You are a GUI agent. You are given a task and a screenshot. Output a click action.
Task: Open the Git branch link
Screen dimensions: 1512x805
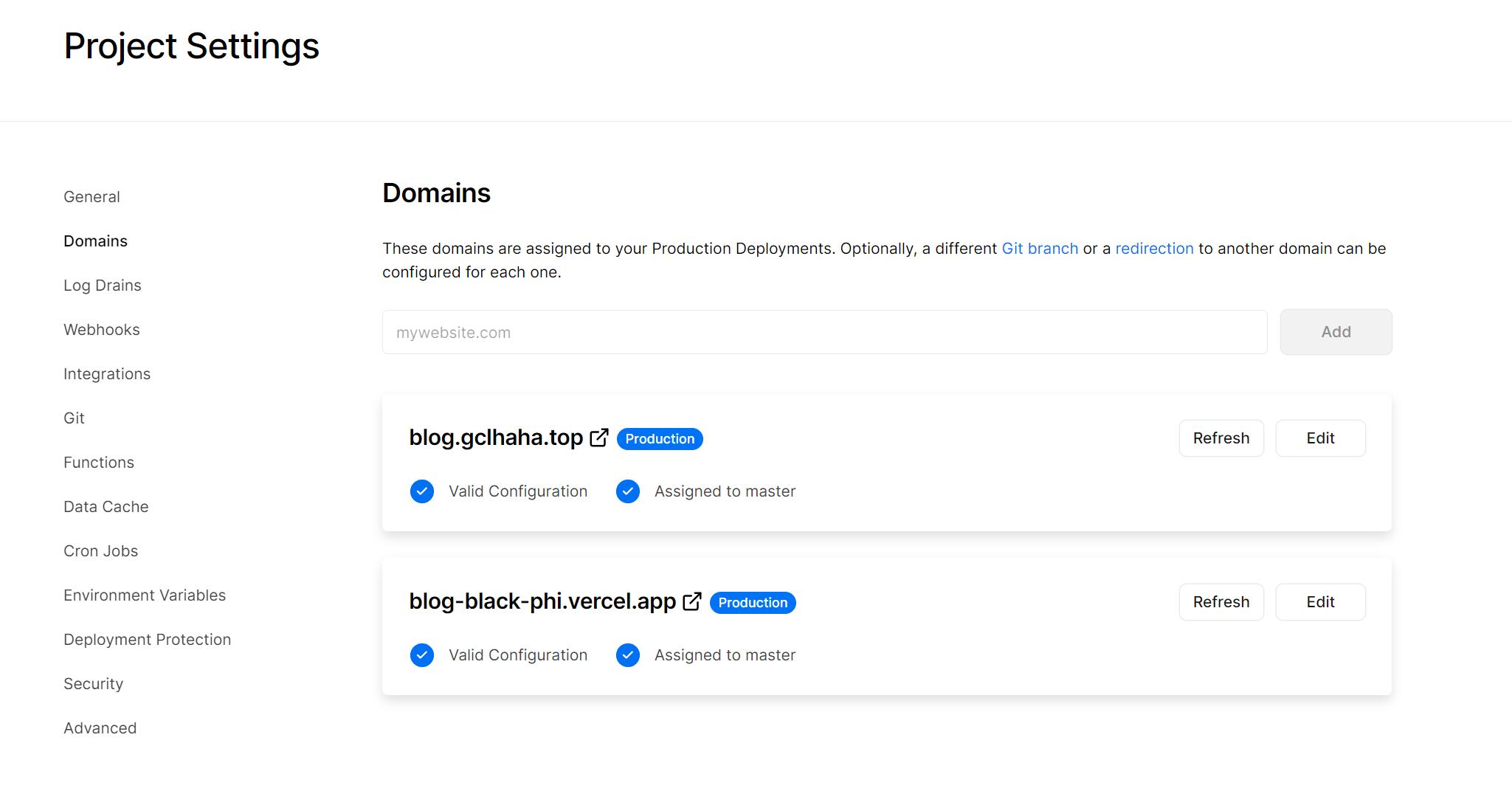tap(1040, 249)
